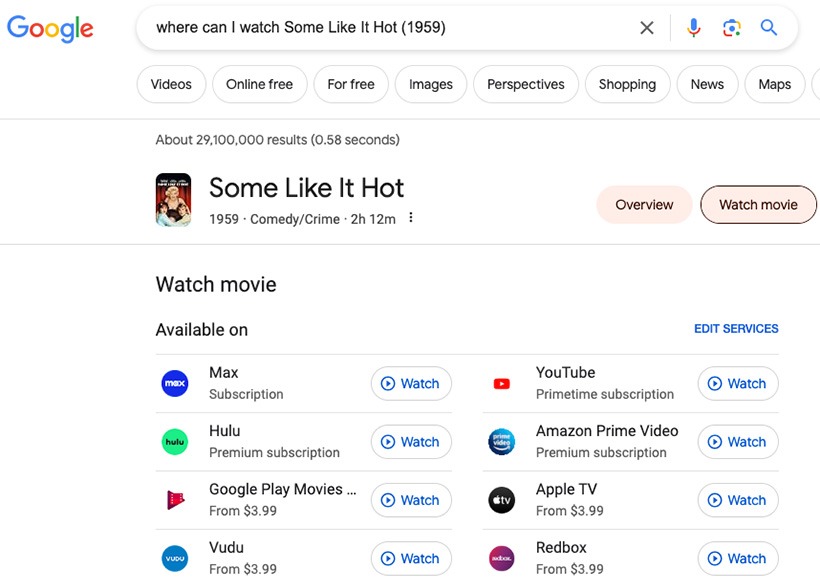Click the "Hulu" service name
This screenshot has width=820, height=584.
(x=224, y=431)
